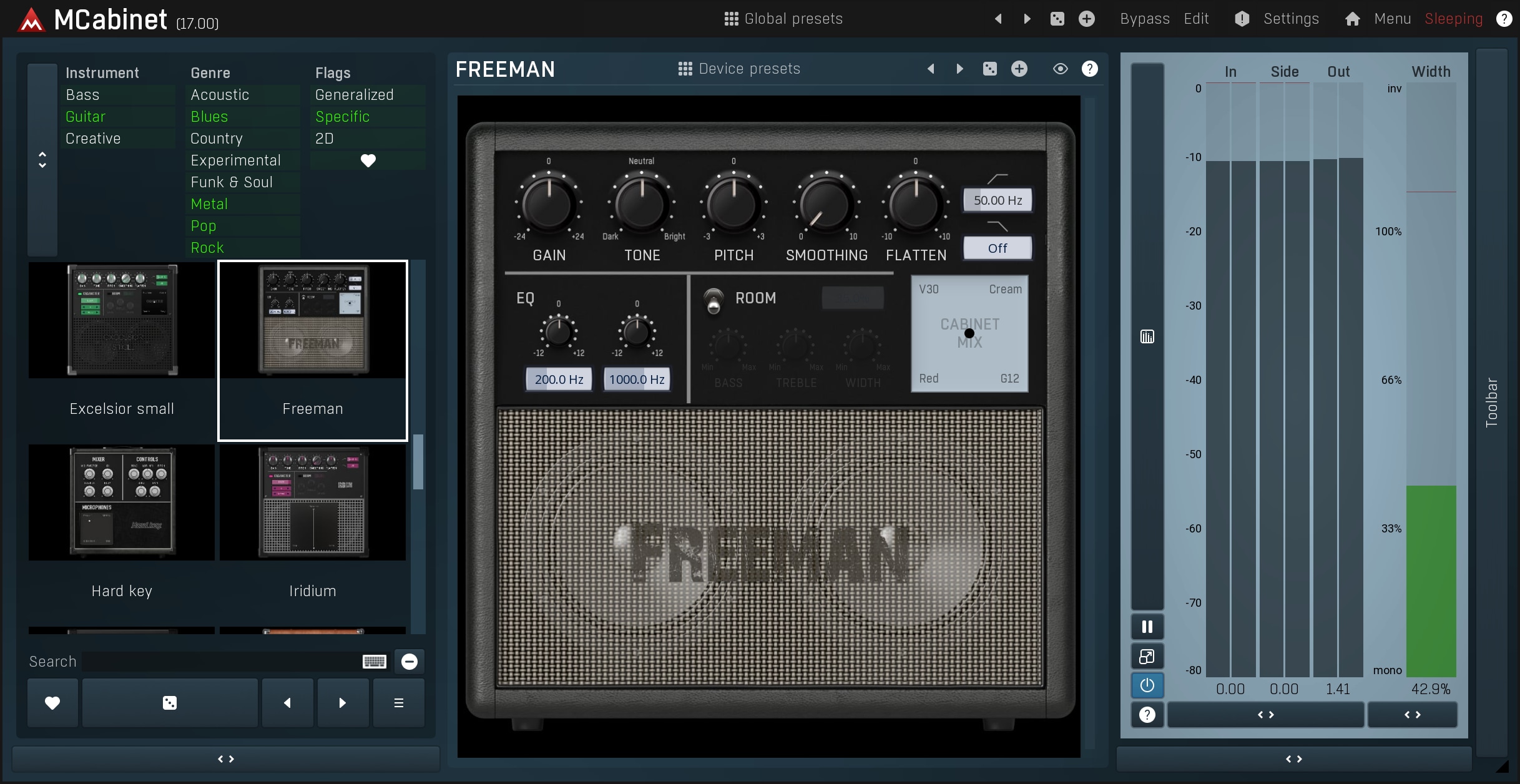Select the Metal genre filter
Viewport: 1520px width, 784px height.
(x=210, y=204)
